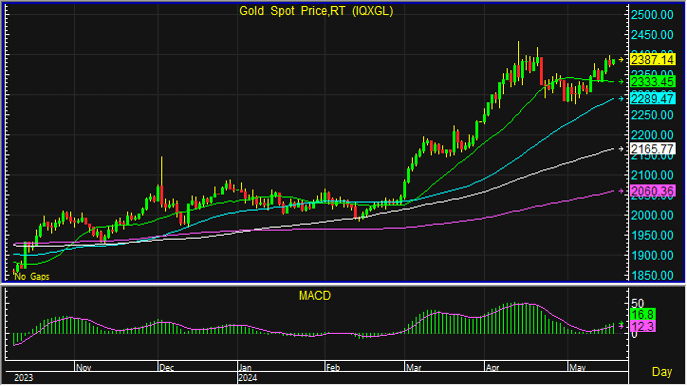Screen dimensions: 687x386
Task: Click the 2000.00 price axis label
Action: pyautogui.click(x=652, y=215)
